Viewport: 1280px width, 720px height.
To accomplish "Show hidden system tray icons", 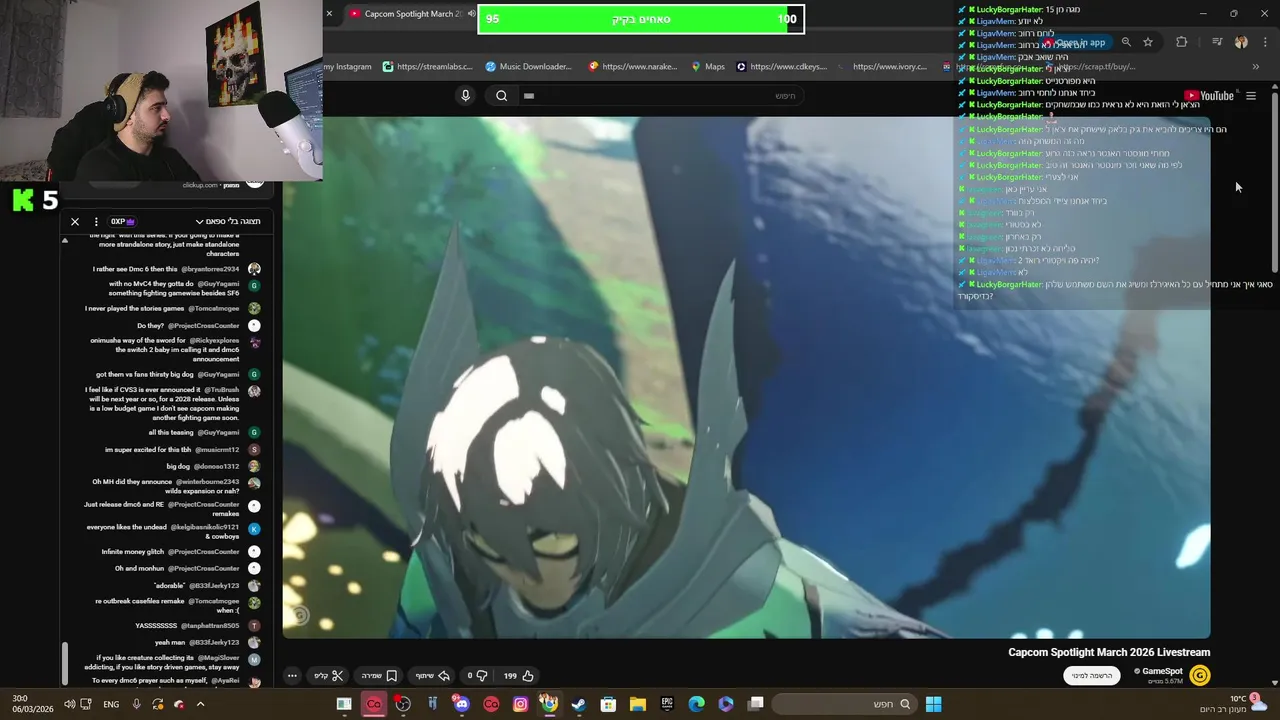I will coord(200,704).
